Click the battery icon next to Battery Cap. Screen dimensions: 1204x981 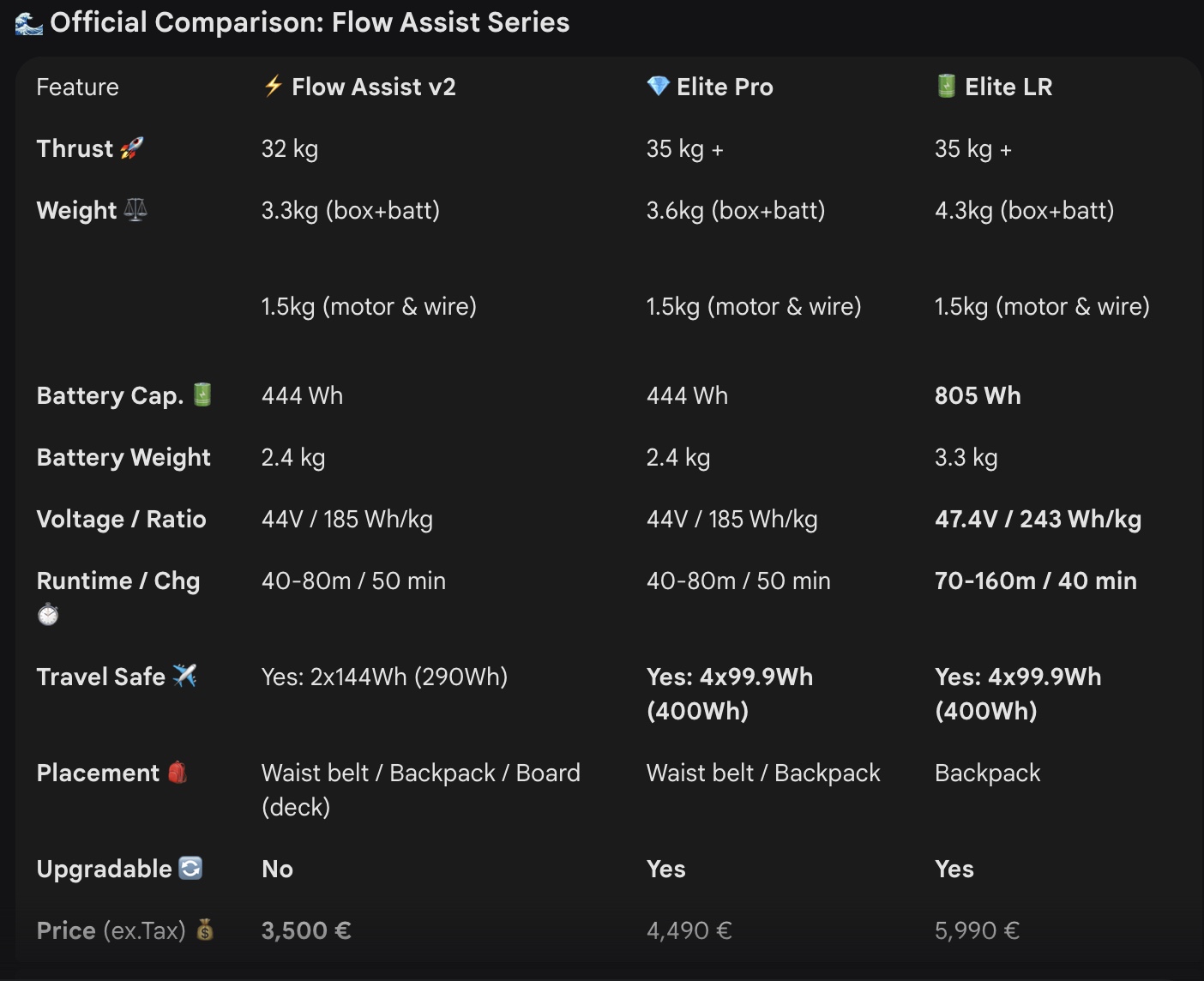point(202,394)
